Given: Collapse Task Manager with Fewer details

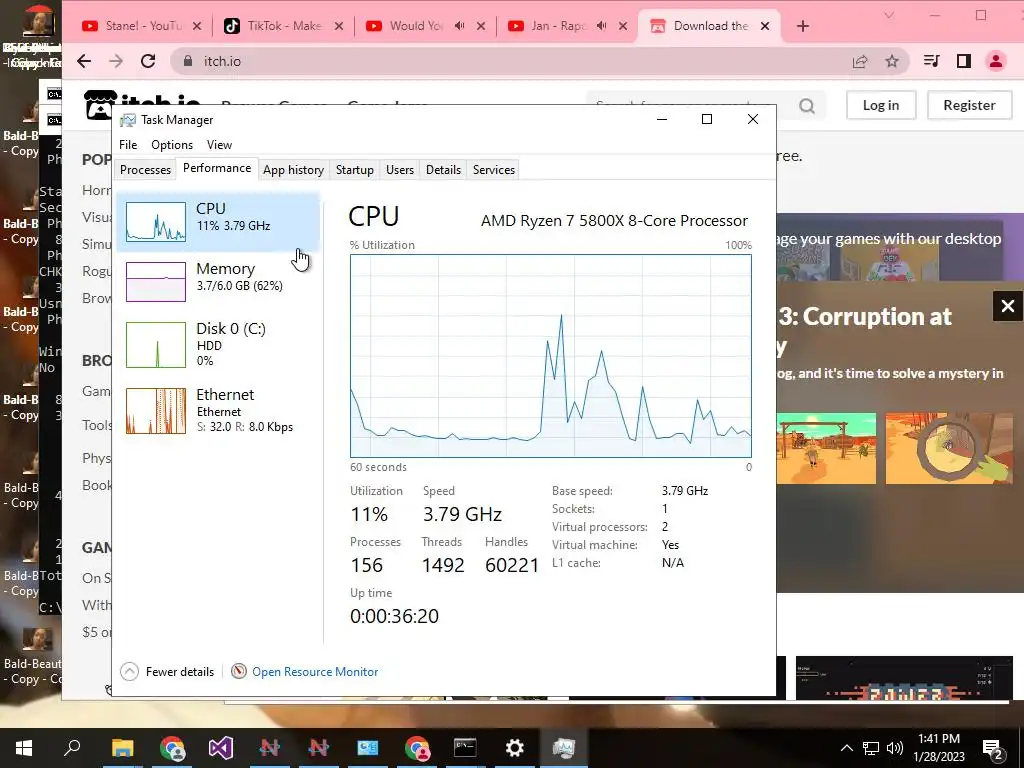Looking at the screenshot, I should pyautogui.click(x=167, y=671).
